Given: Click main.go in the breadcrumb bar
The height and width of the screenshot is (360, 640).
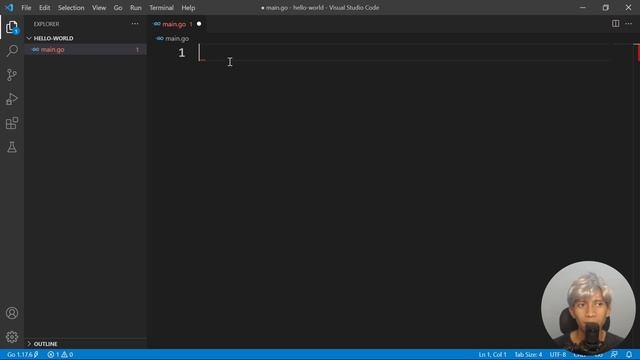Looking at the screenshot, I should (x=177, y=38).
